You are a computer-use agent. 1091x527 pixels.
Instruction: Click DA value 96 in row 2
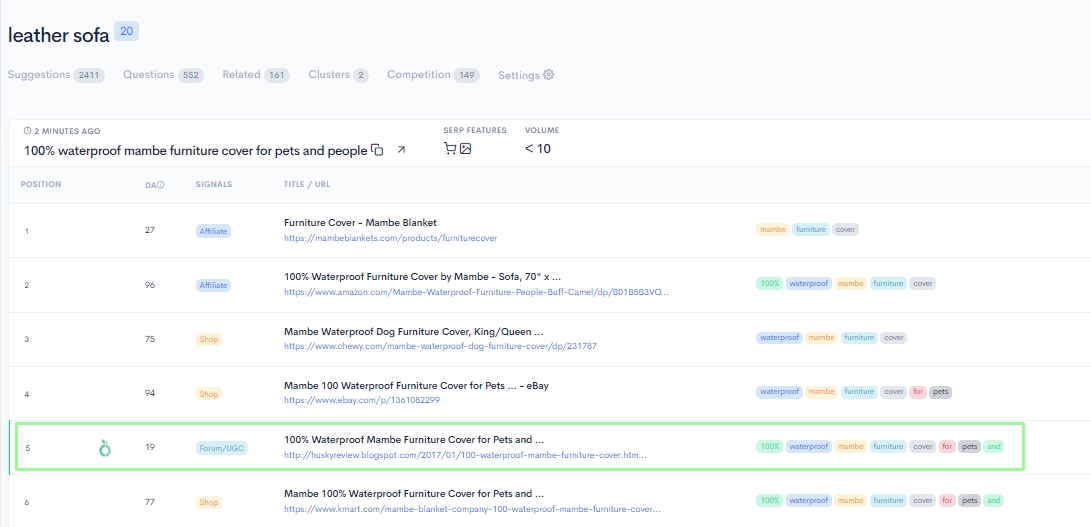pyautogui.click(x=150, y=285)
